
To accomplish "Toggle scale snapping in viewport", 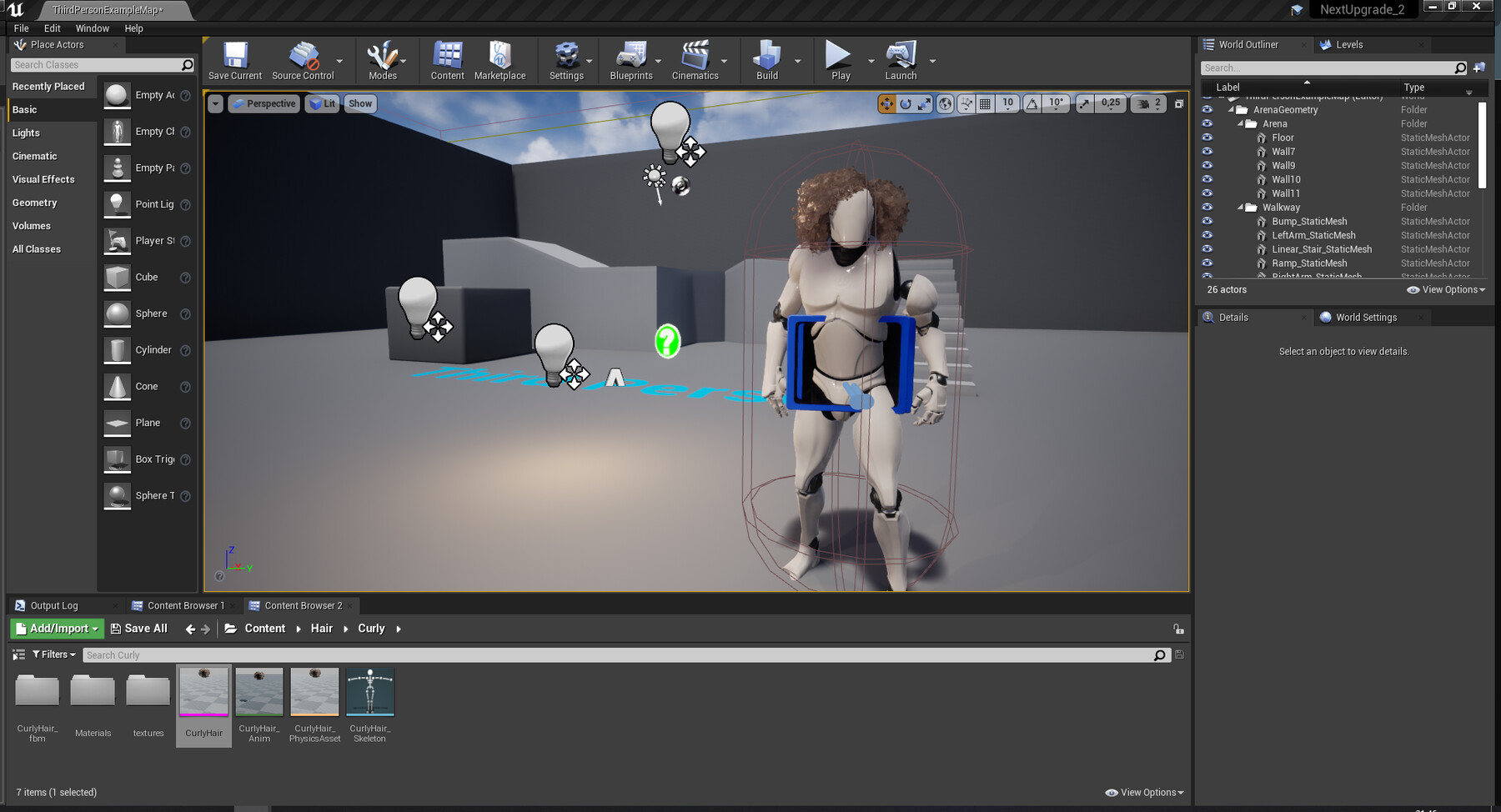I will click(1084, 103).
